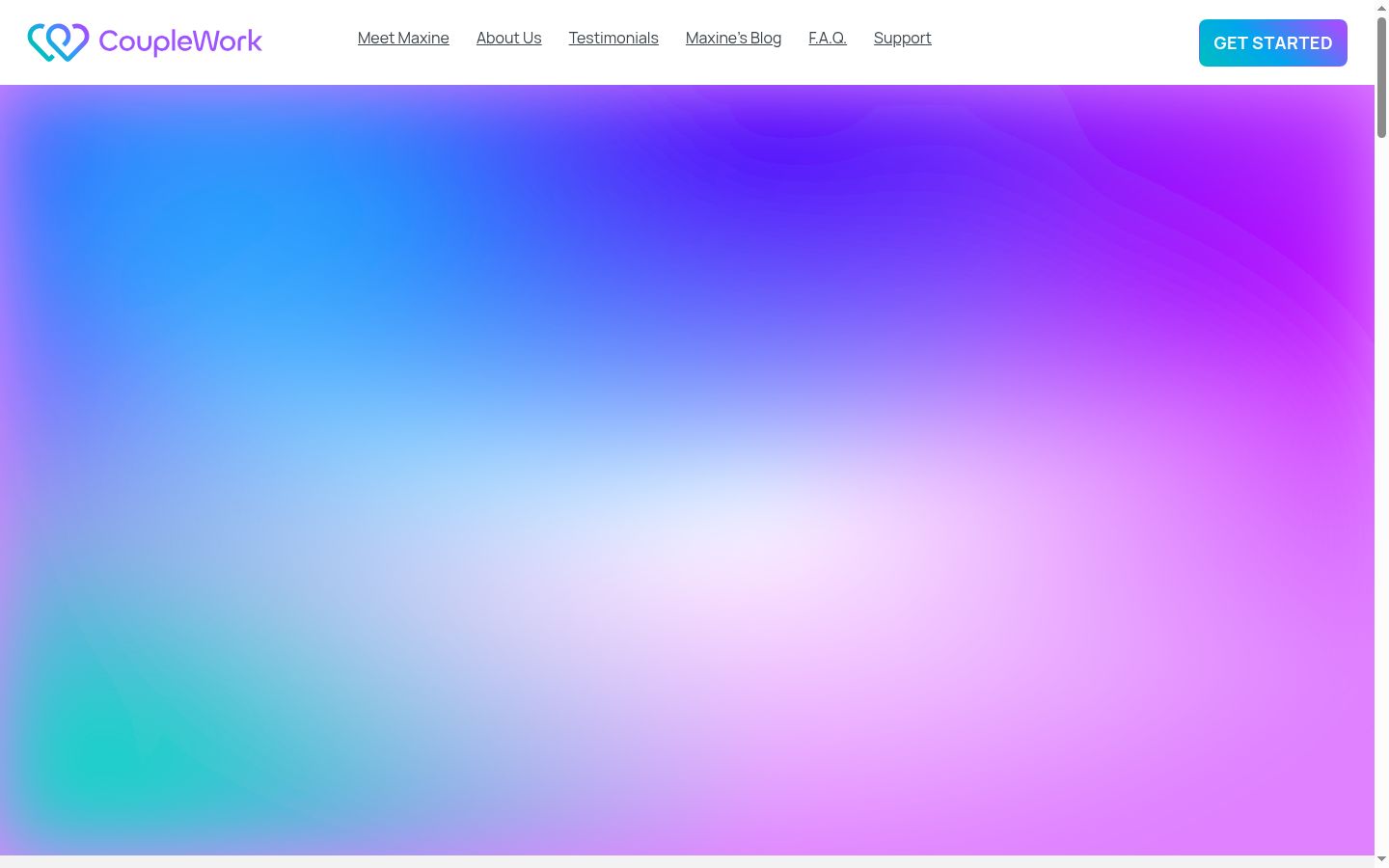
Task: Click the GET STARTED button
Action: (1273, 43)
